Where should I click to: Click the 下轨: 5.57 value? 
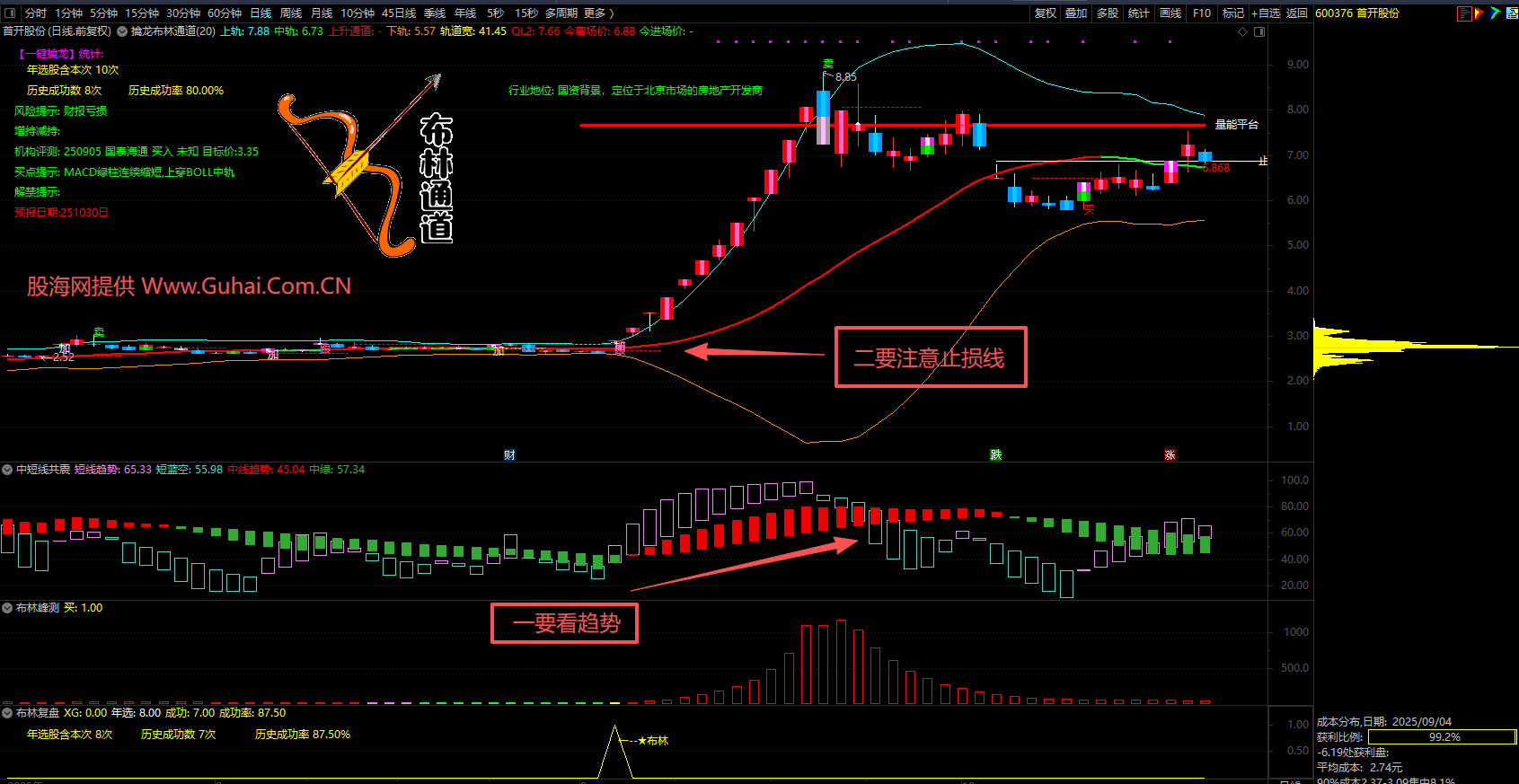pyautogui.click(x=411, y=31)
